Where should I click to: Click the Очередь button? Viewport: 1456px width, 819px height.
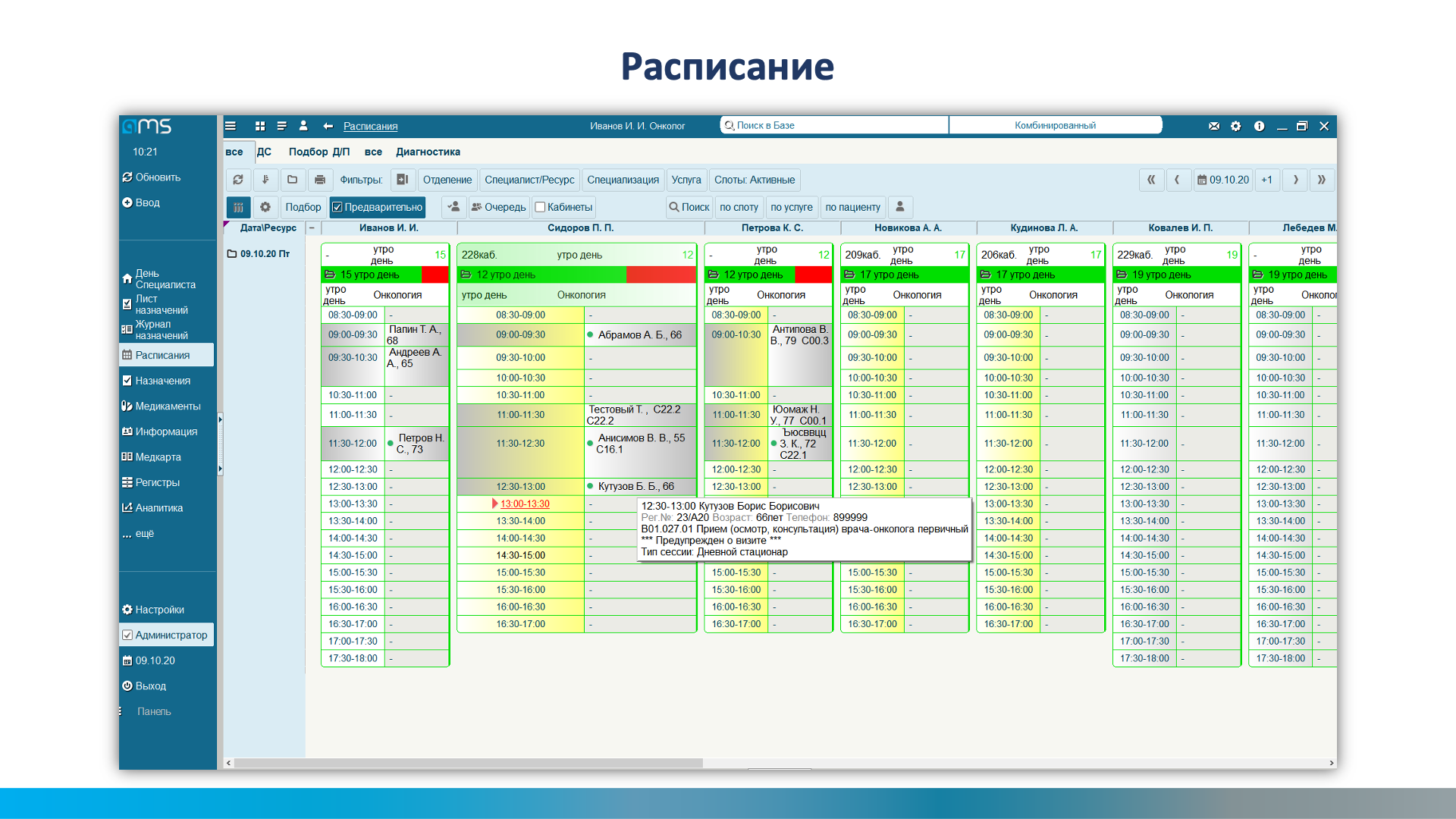498,207
